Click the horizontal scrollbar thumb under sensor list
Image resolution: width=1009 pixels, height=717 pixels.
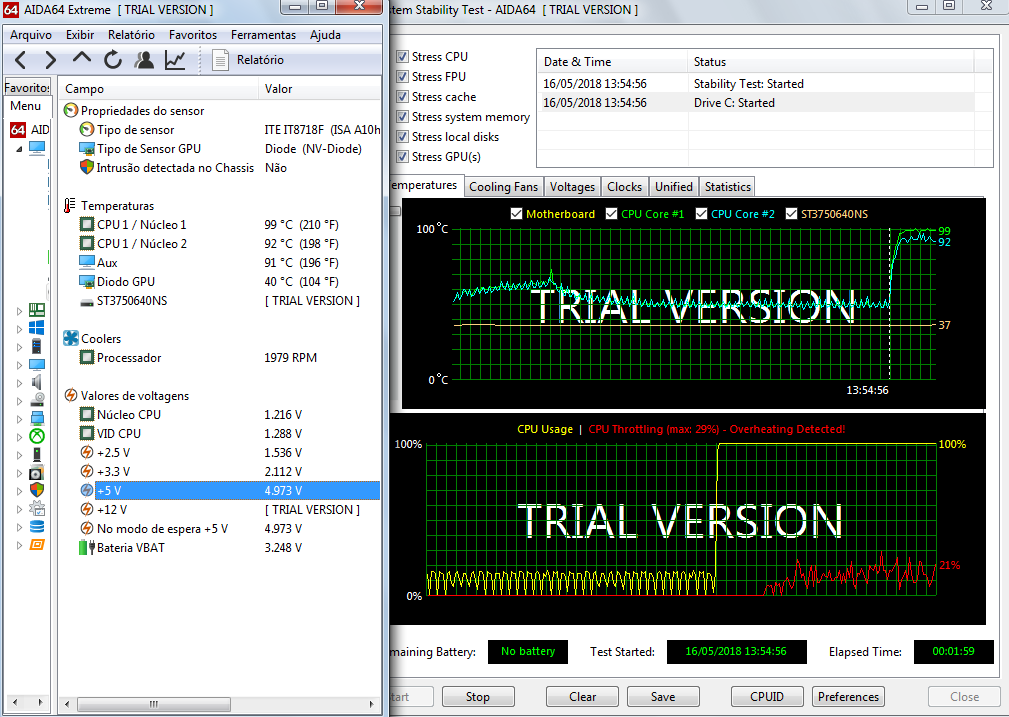pos(154,704)
